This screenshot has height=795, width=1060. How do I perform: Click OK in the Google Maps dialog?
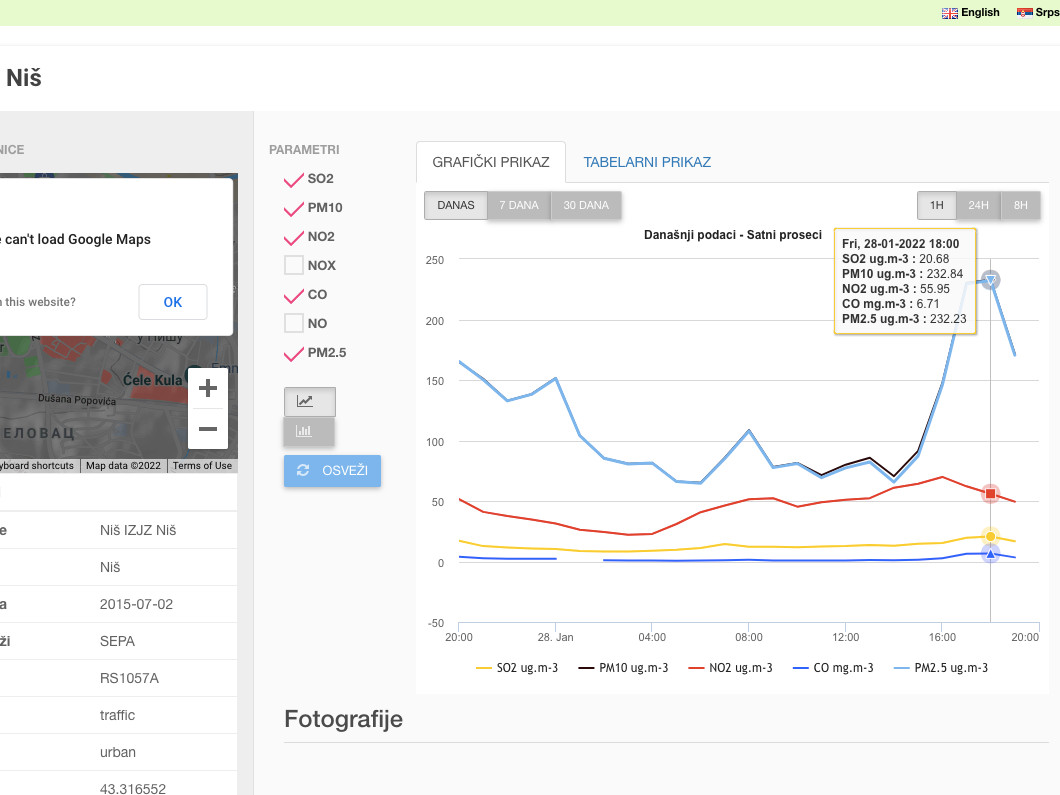coord(173,302)
